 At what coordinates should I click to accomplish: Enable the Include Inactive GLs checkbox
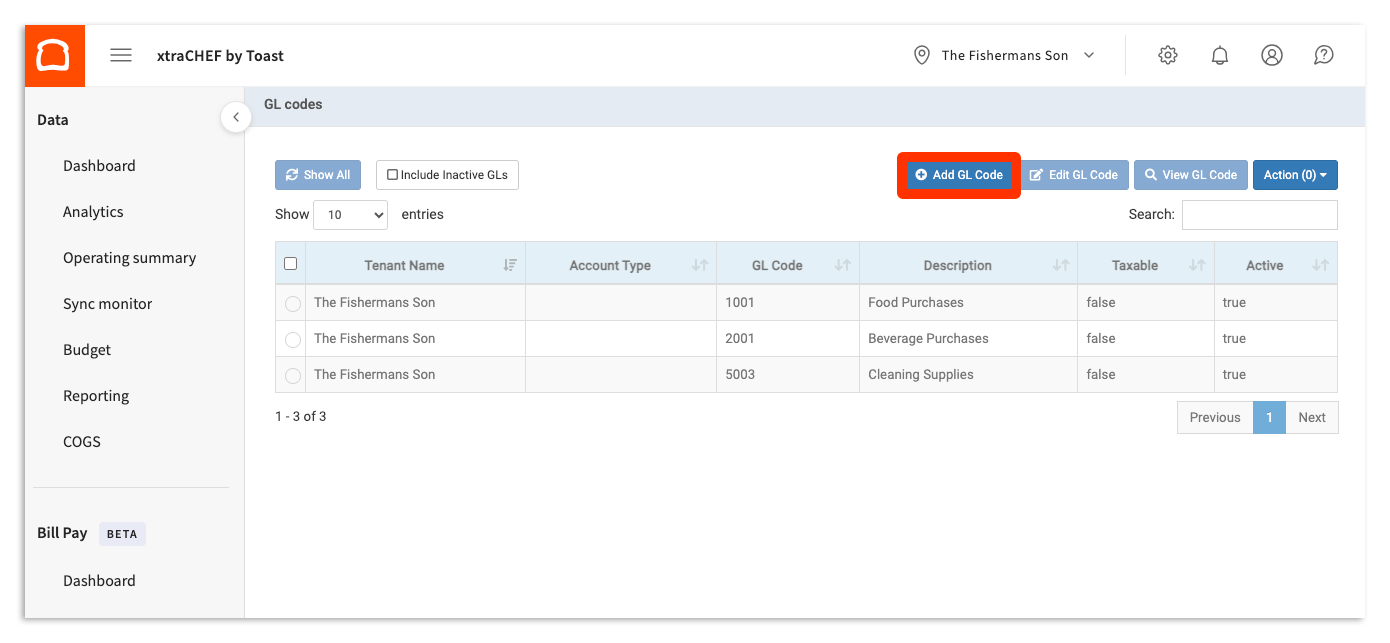[x=392, y=174]
